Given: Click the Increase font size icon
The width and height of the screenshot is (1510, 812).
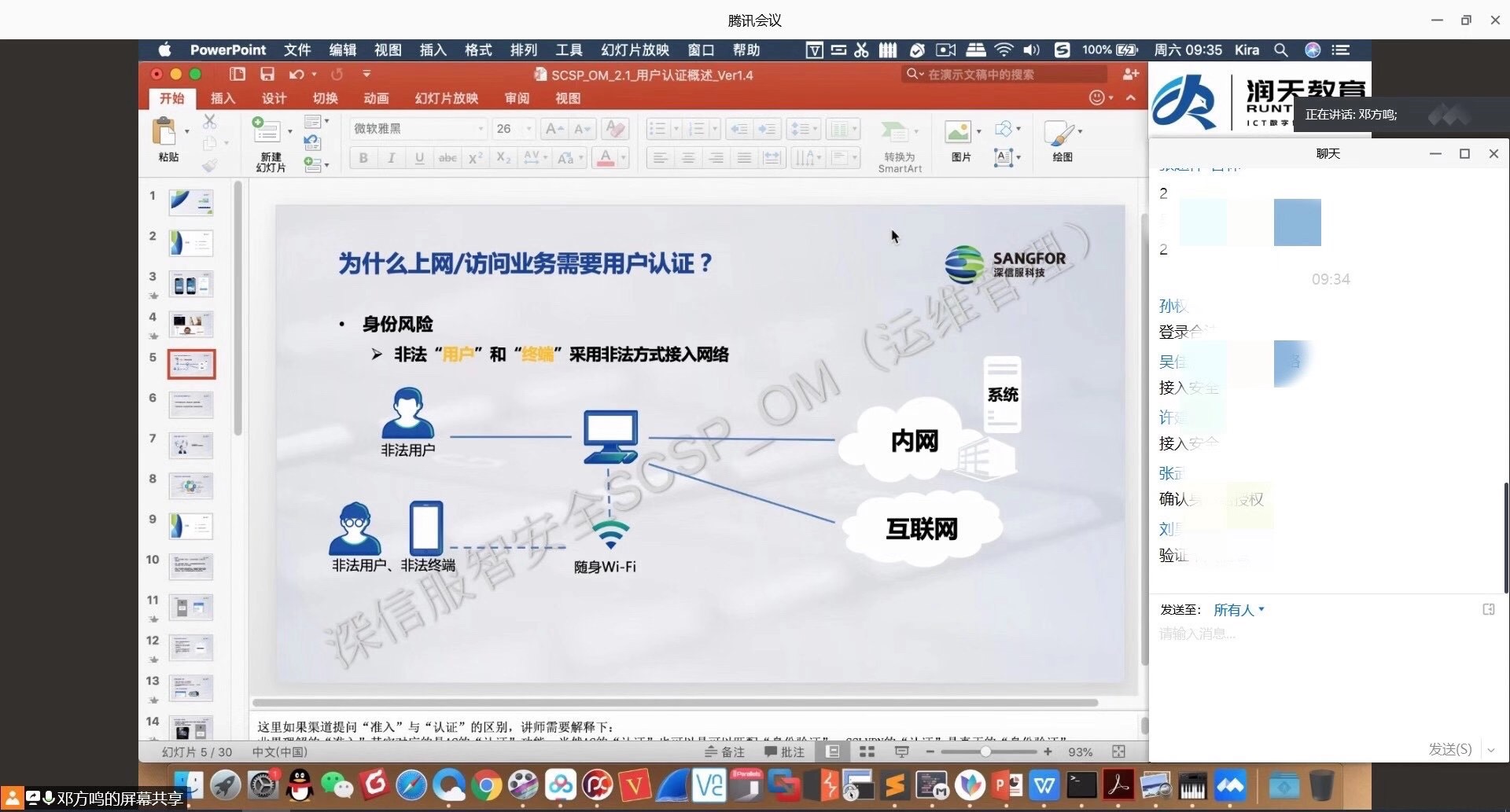Looking at the screenshot, I should (x=554, y=129).
